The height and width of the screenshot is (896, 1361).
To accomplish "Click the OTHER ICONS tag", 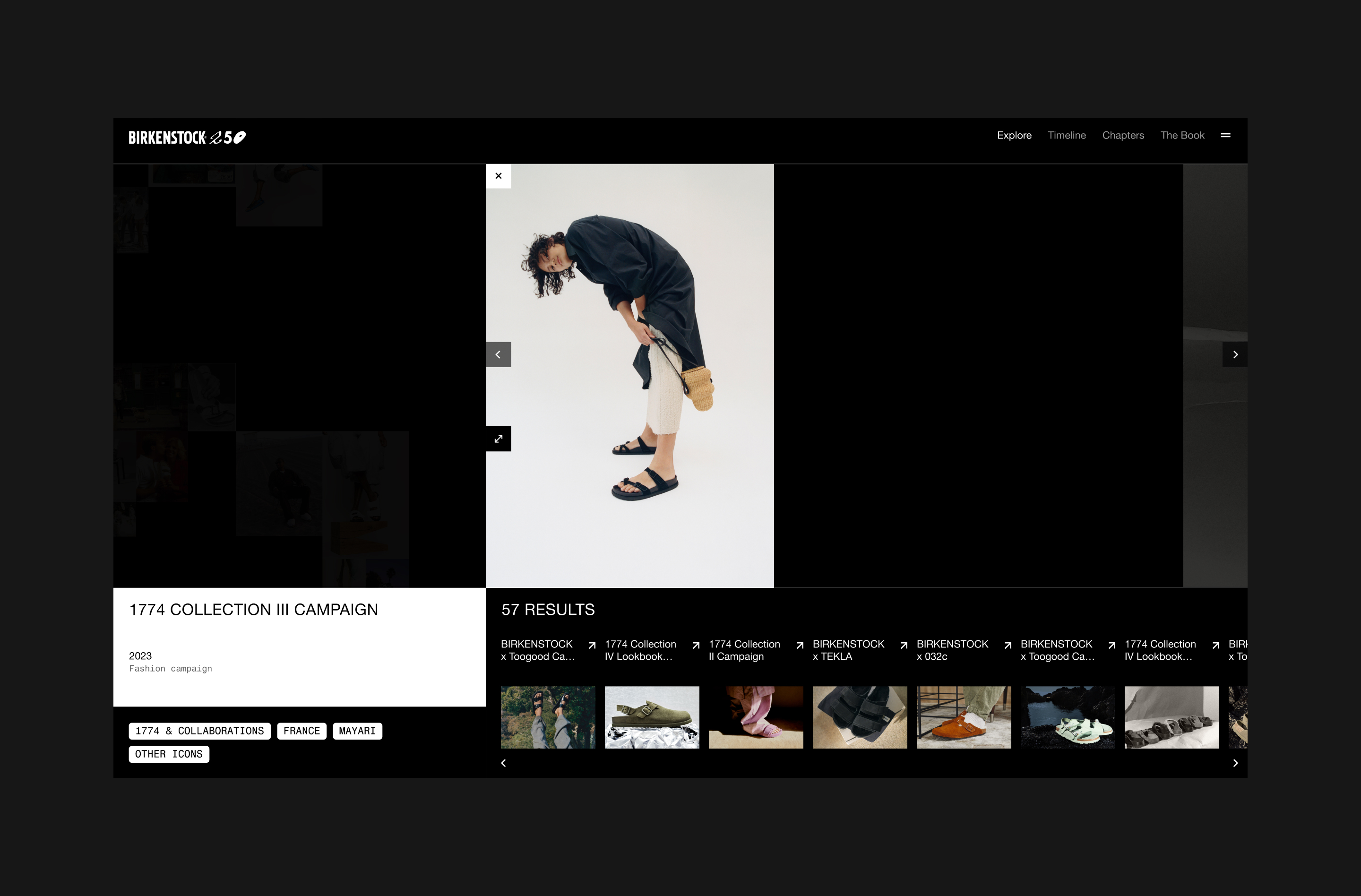I will [169, 754].
